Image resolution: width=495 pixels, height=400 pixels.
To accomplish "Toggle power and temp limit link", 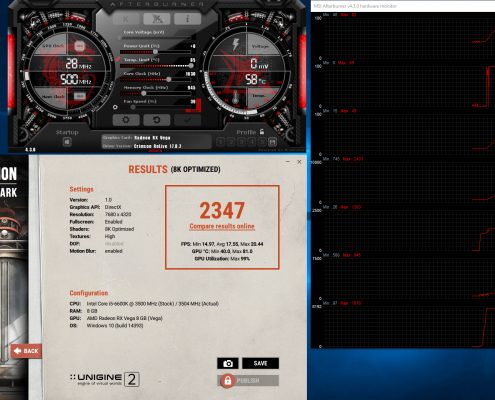I will (118, 59).
